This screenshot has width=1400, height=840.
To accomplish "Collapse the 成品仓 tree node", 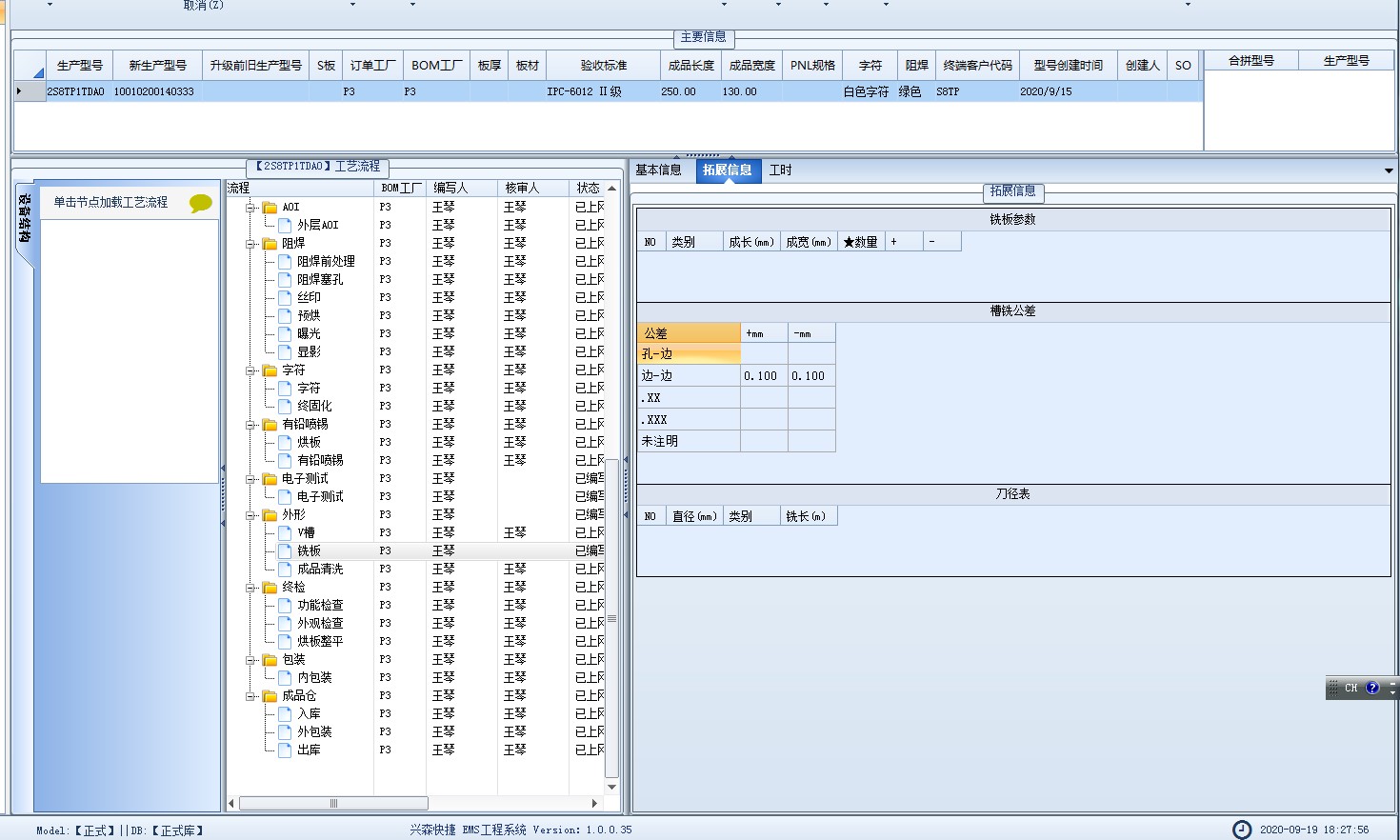I will point(251,695).
